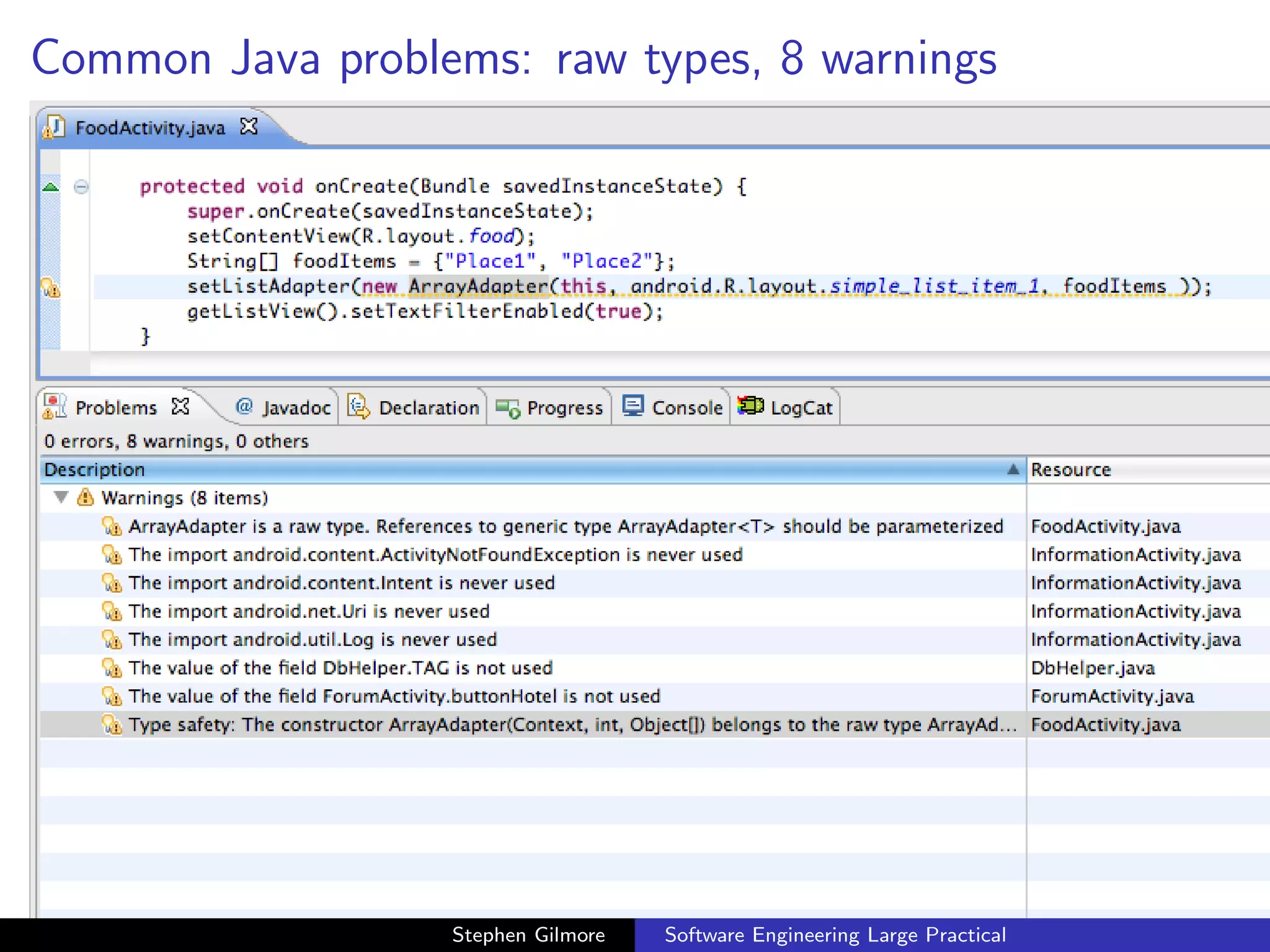
Task: Click the warning triangle icon of Warnings group
Action: (85, 497)
